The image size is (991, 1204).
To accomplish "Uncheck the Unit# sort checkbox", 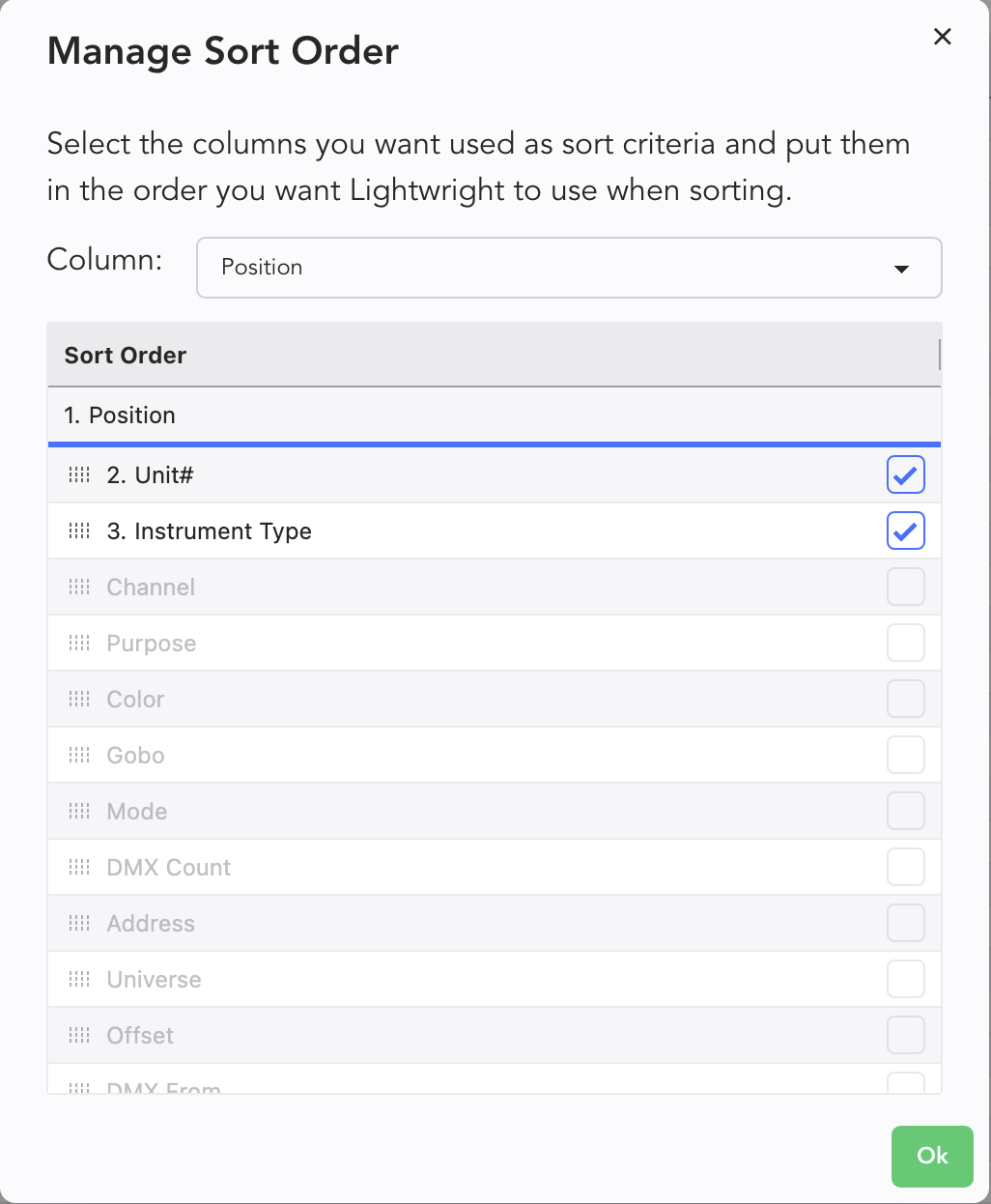I will (905, 474).
